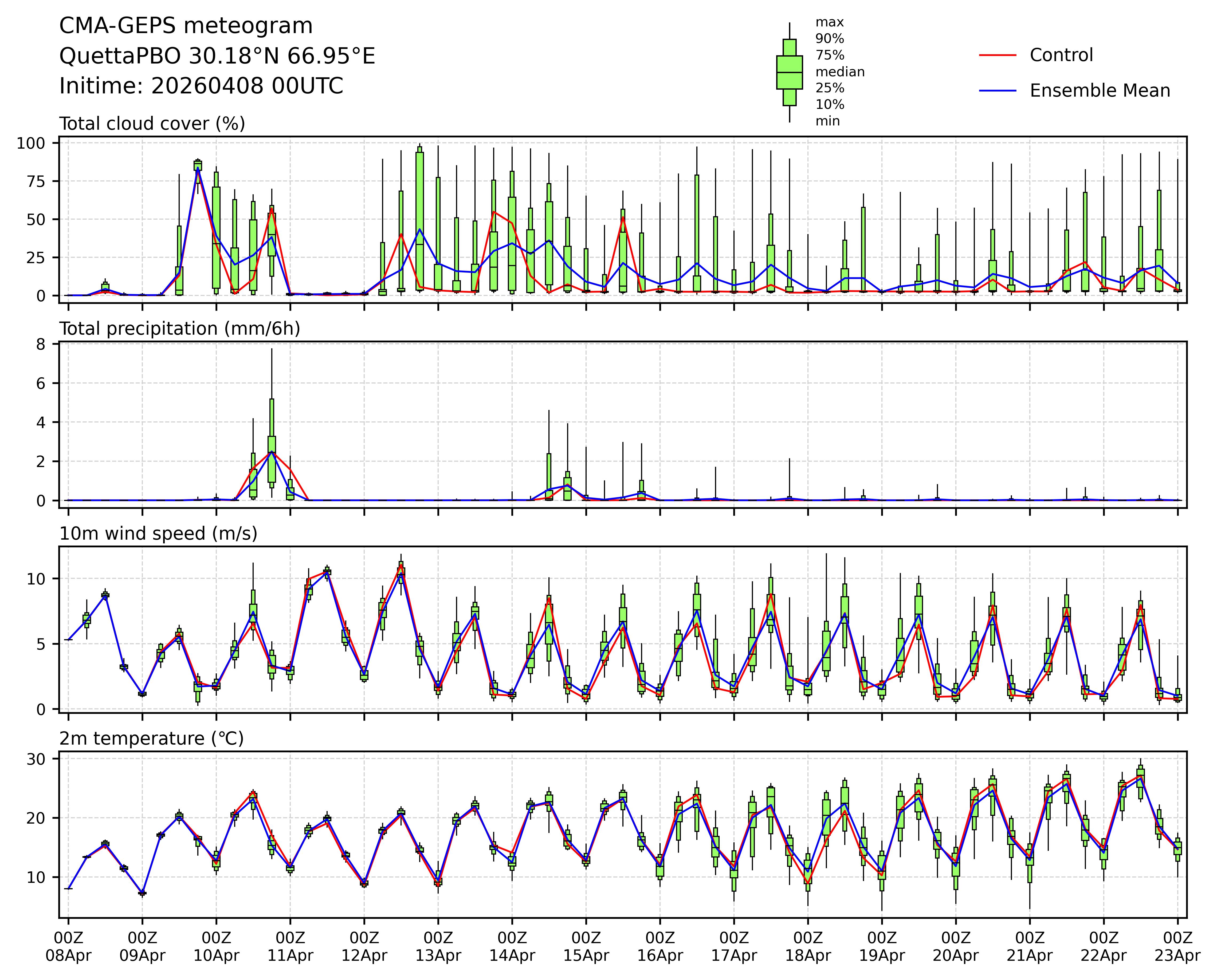Click the green legend box-plot symbol
Image resolution: width=1217 pixels, height=980 pixels.
coord(790,72)
